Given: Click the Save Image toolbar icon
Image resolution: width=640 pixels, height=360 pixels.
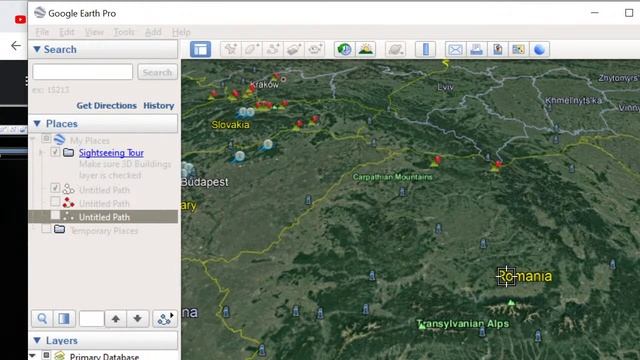Looking at the screenshot, I should pos(498,49).
